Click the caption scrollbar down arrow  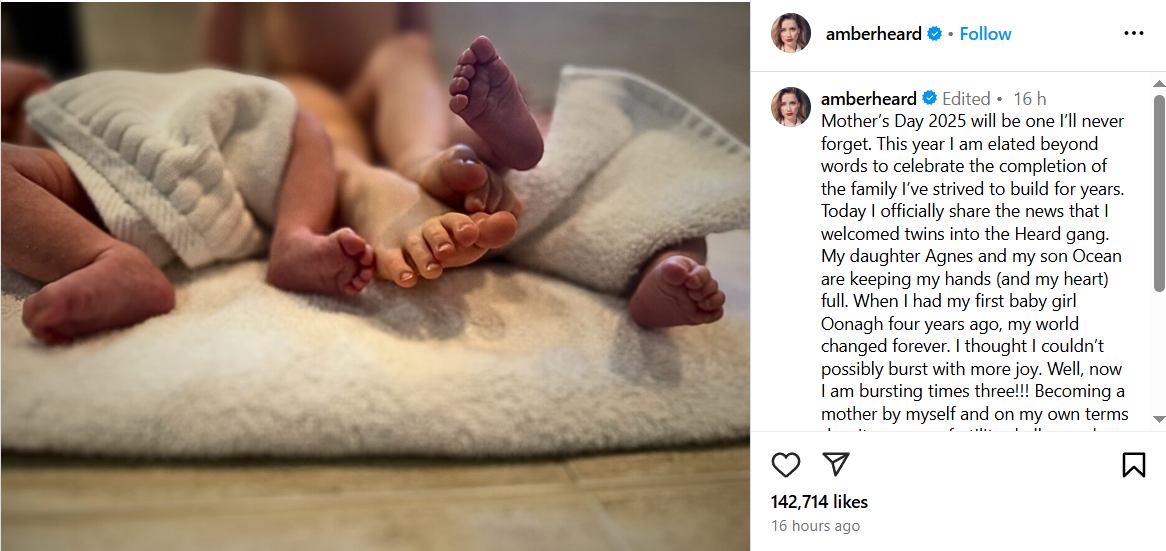pyautogui.click(x=1159, y=419)
